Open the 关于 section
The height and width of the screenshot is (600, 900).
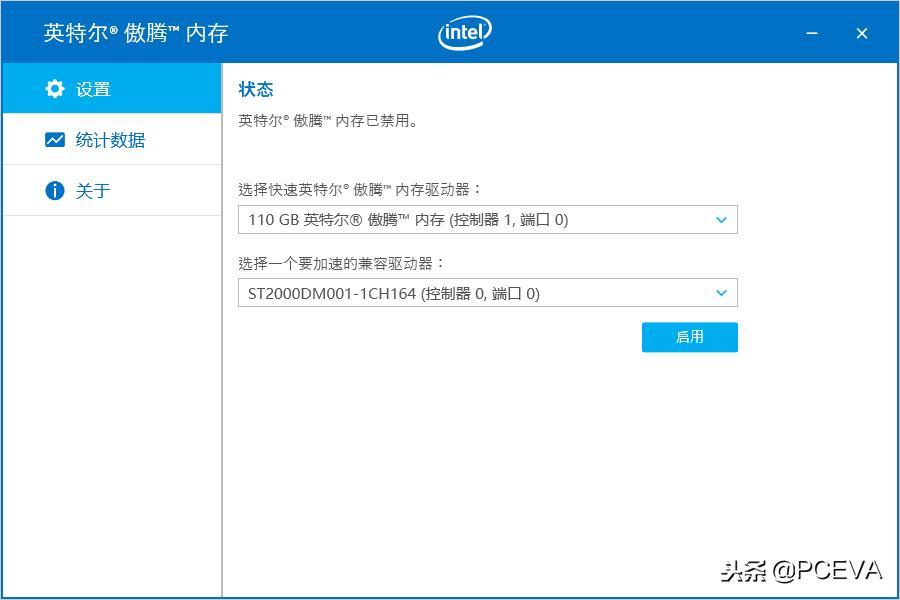coord(93,190)
